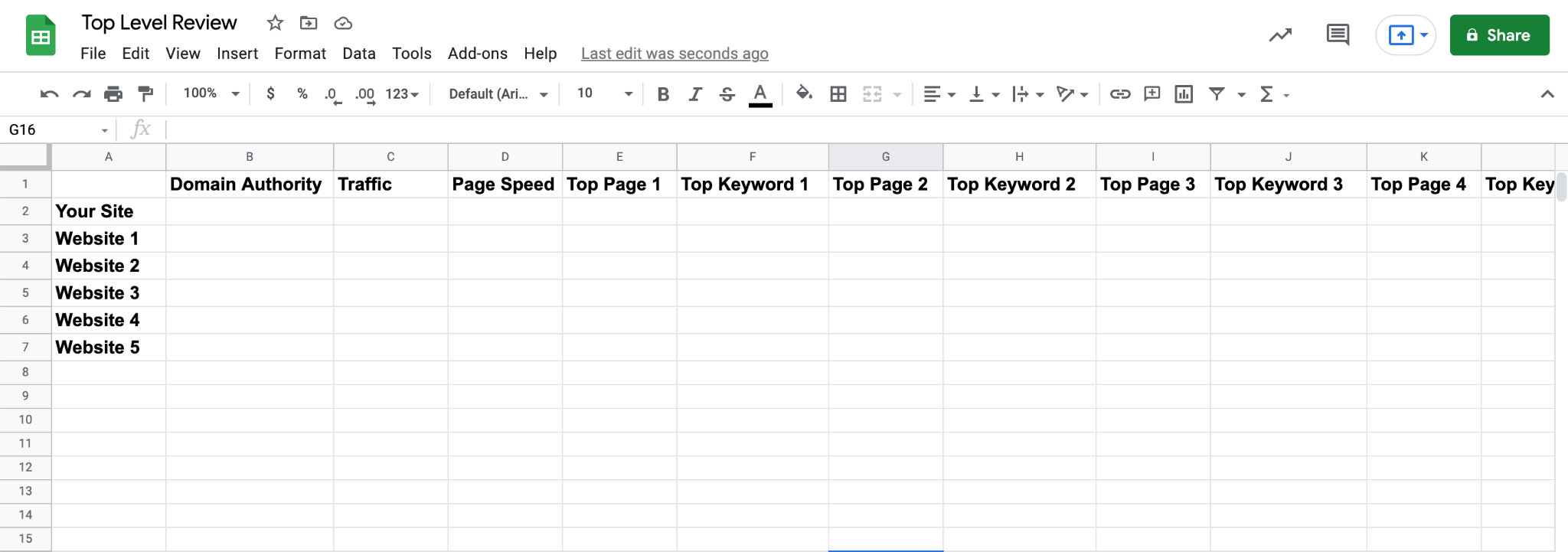The width and height of the screenshot is (1568, 552).
Task: Open the text color picker
Action: tap(759, 95)
